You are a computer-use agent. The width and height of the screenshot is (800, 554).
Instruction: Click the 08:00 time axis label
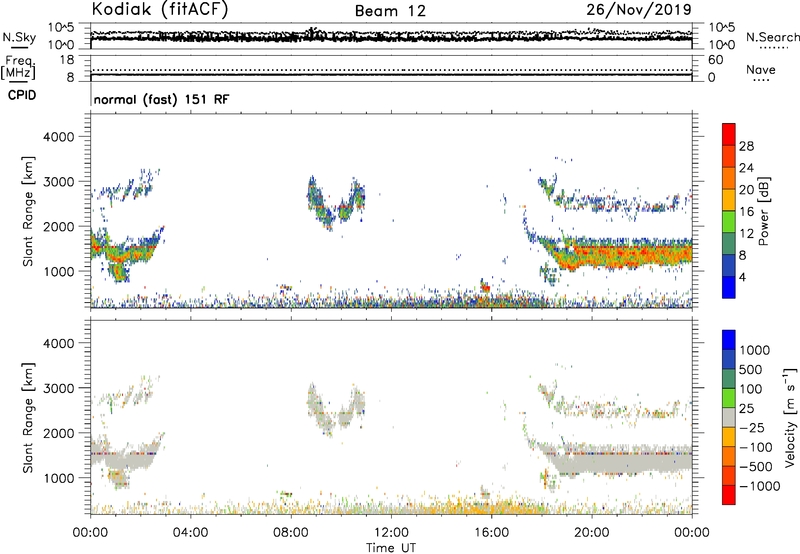tap(291, 533)
